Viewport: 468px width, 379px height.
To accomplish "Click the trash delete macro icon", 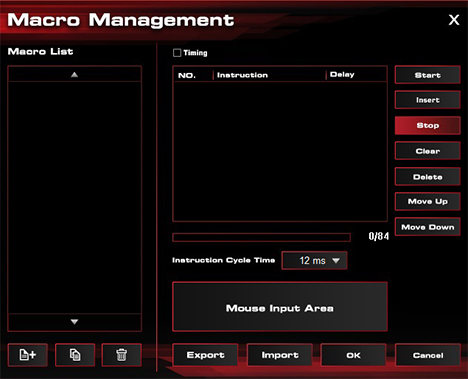I will click(122, 355).
